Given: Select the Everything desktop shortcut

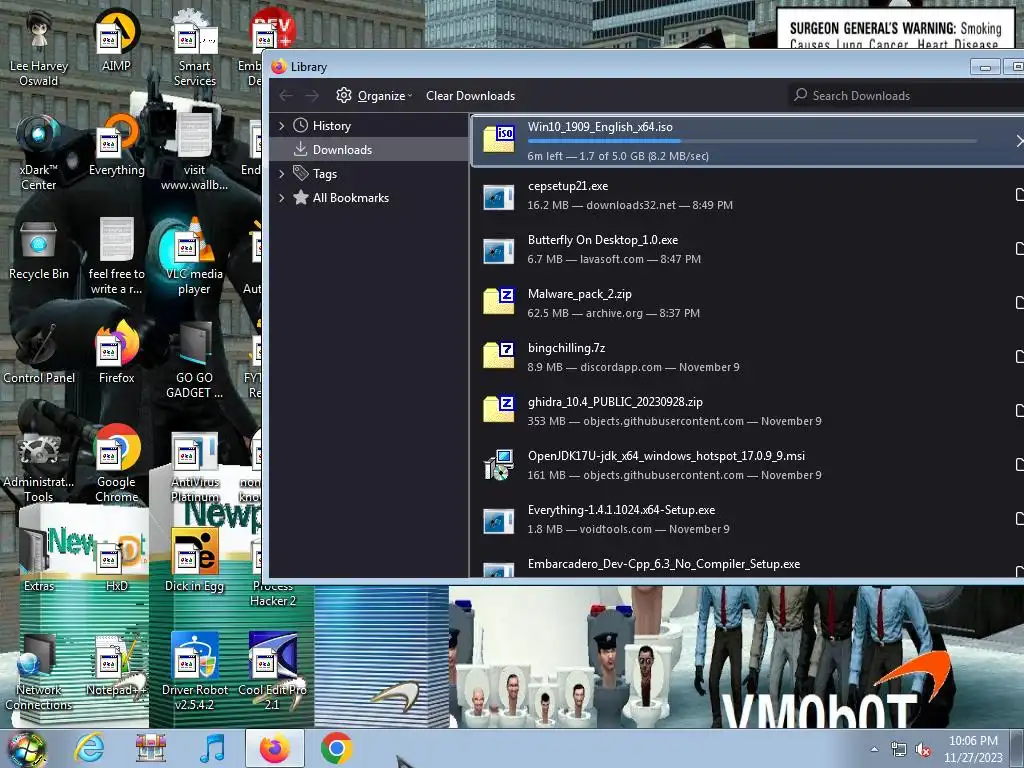Looking at the screenshot, I should click(x=116, y=146).
